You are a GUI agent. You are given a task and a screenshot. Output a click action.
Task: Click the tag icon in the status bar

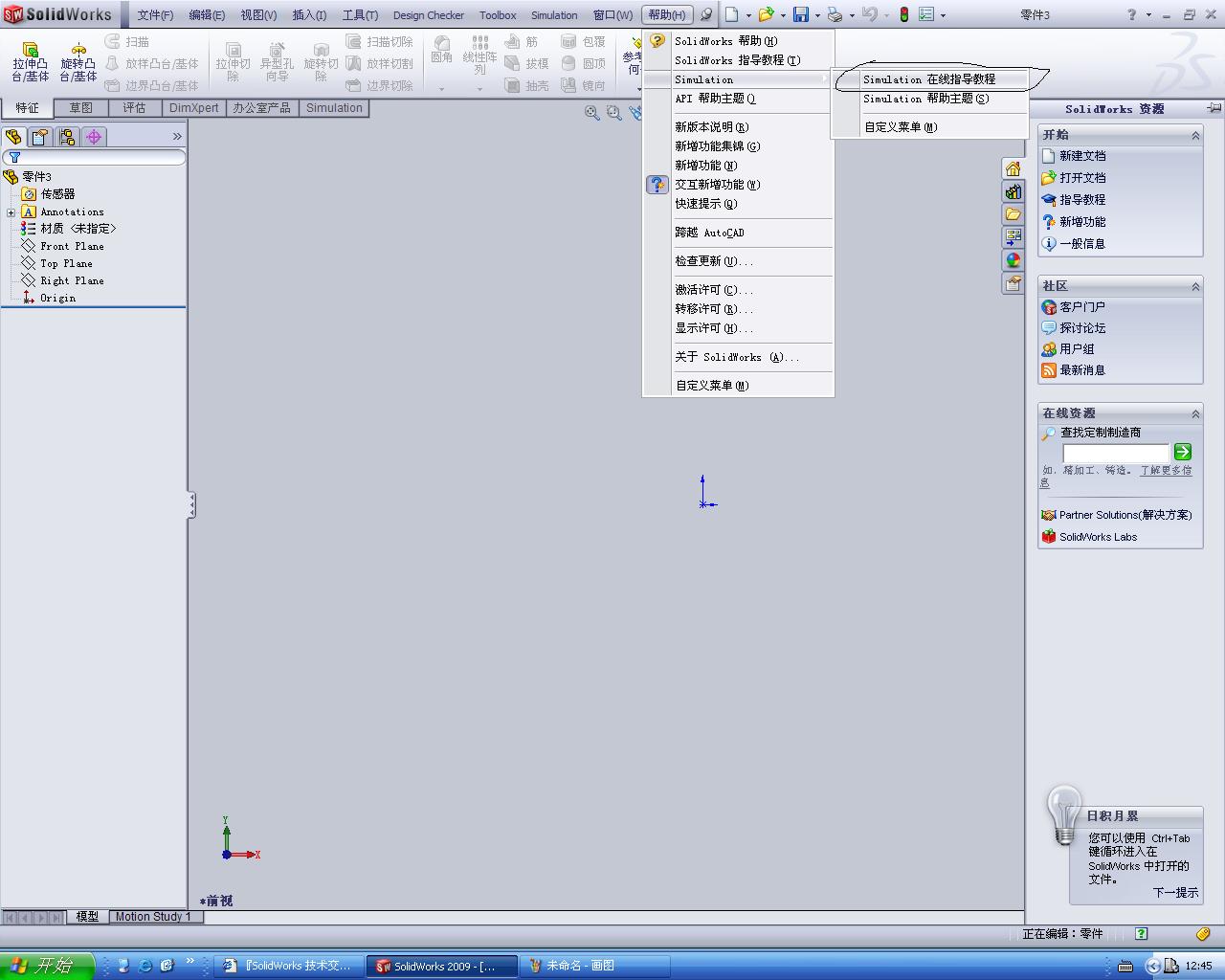tap(1203, 933)
